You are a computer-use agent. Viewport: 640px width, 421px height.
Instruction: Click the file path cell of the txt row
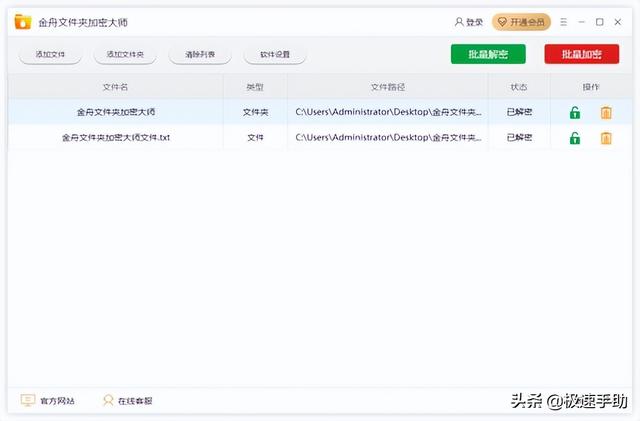388,138
